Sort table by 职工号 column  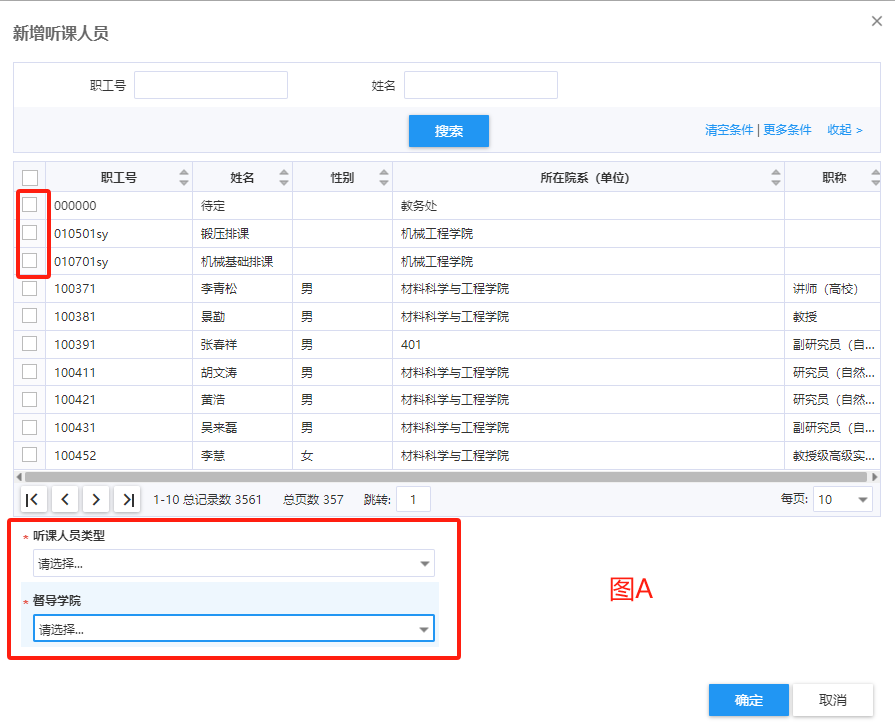(x=183, y=178)
